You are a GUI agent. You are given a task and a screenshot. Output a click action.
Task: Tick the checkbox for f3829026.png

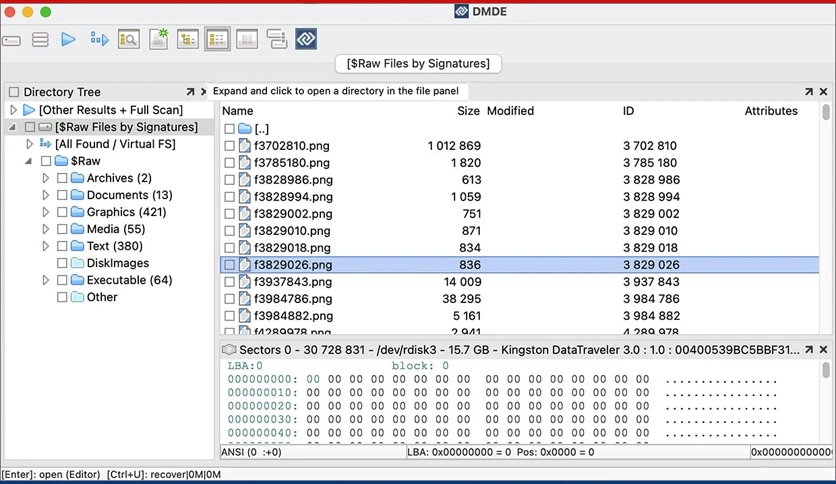click(x=229, y=265)
